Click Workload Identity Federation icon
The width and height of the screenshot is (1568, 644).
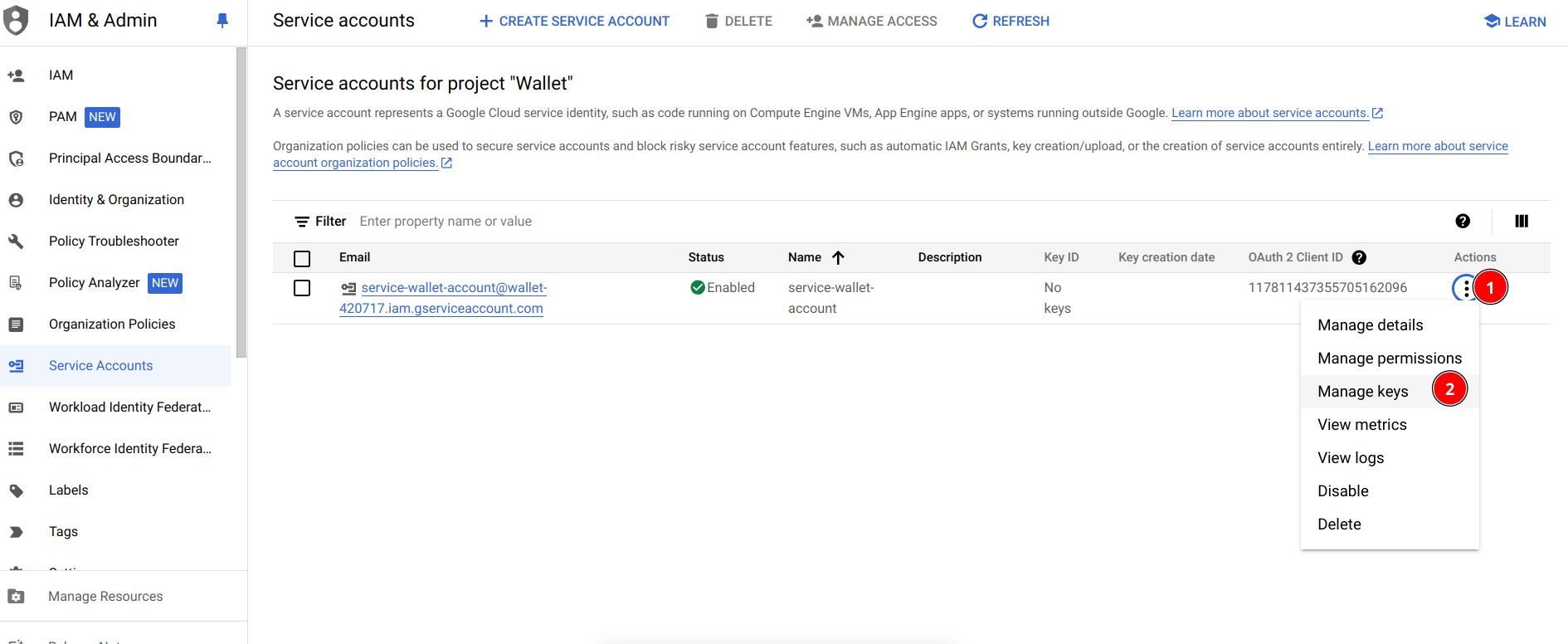tap(16, 407)
